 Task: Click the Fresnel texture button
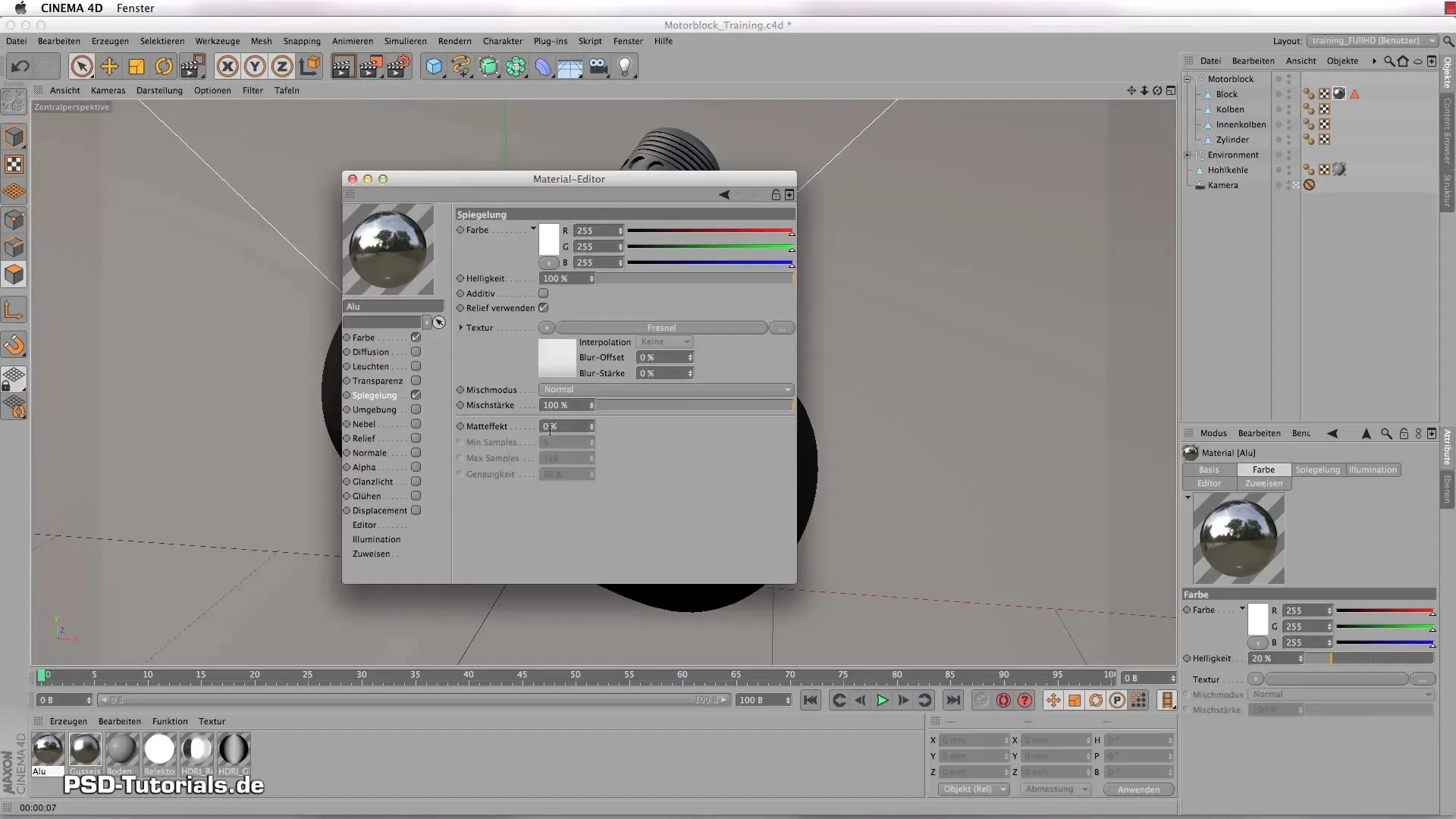click(x=661, y=328)
